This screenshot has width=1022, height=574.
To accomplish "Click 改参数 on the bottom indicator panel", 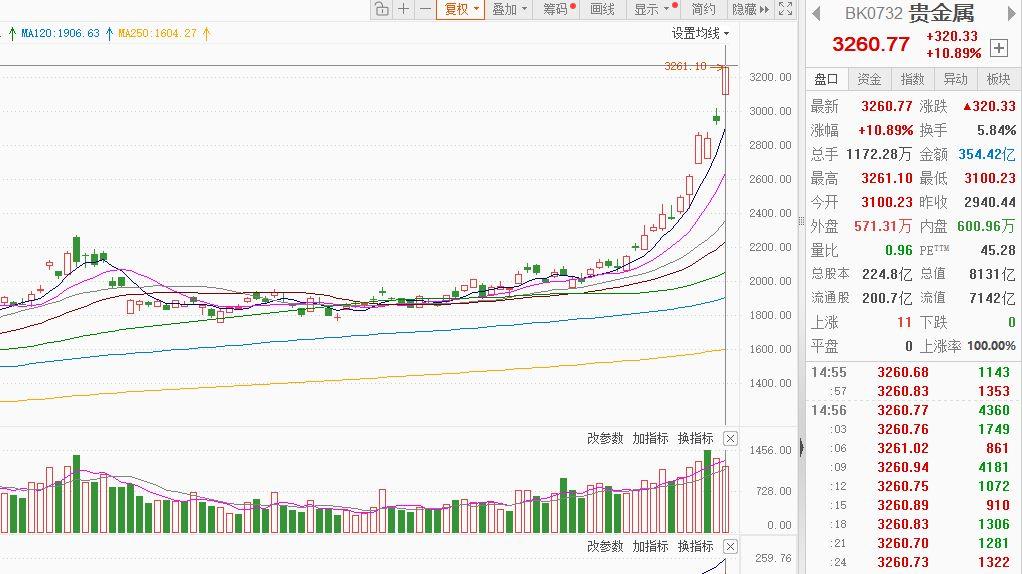I will pos(605,547).
